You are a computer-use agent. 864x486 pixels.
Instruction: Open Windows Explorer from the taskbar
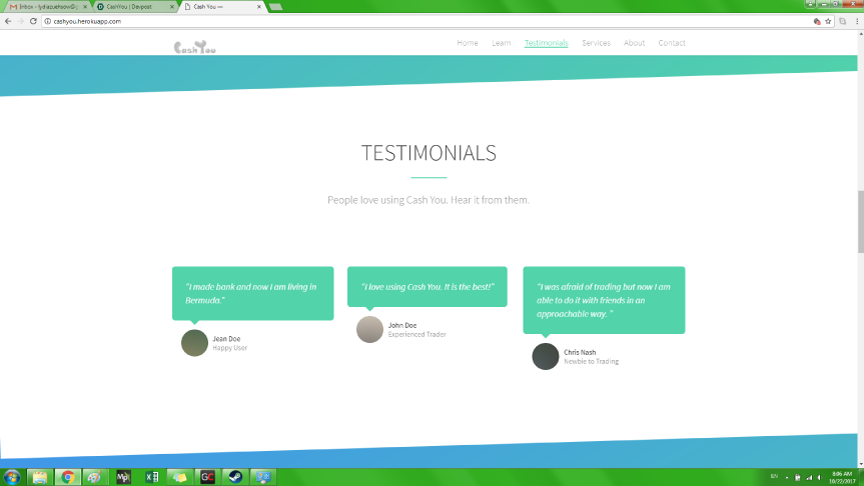(x=39, y=477)
